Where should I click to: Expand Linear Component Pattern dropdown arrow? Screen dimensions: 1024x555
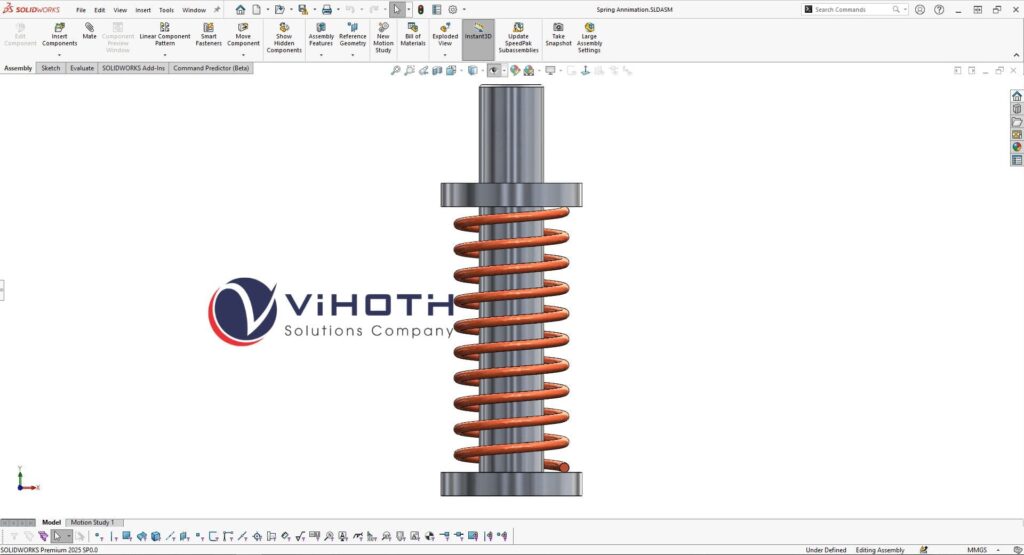(x=165, y=56)
